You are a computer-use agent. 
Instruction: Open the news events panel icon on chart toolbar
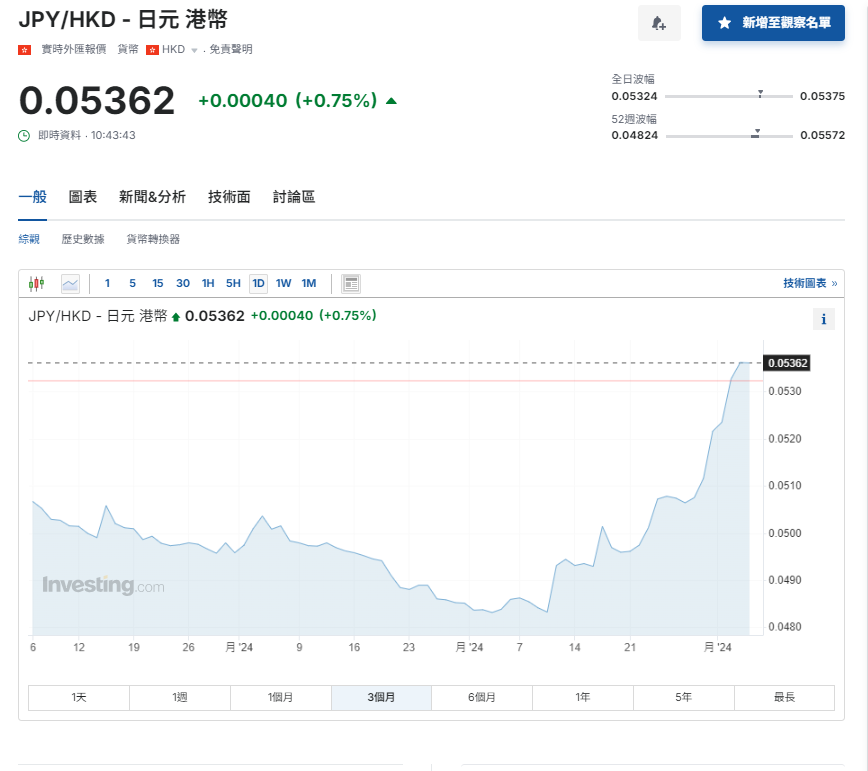pos(349,283)
